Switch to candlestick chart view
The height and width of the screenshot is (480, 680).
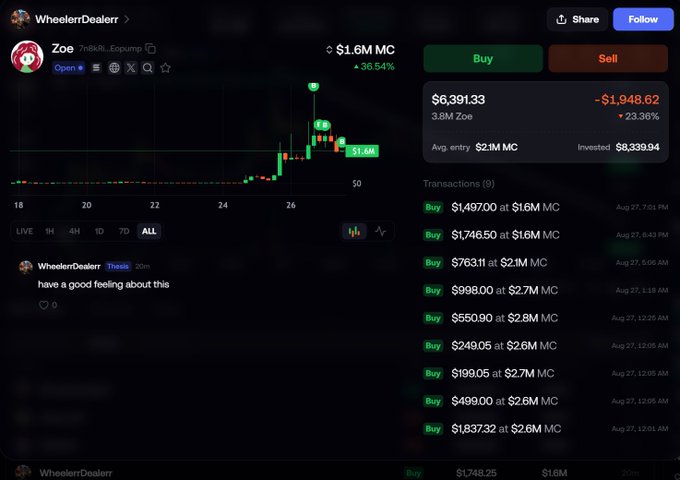click(354, 232)
